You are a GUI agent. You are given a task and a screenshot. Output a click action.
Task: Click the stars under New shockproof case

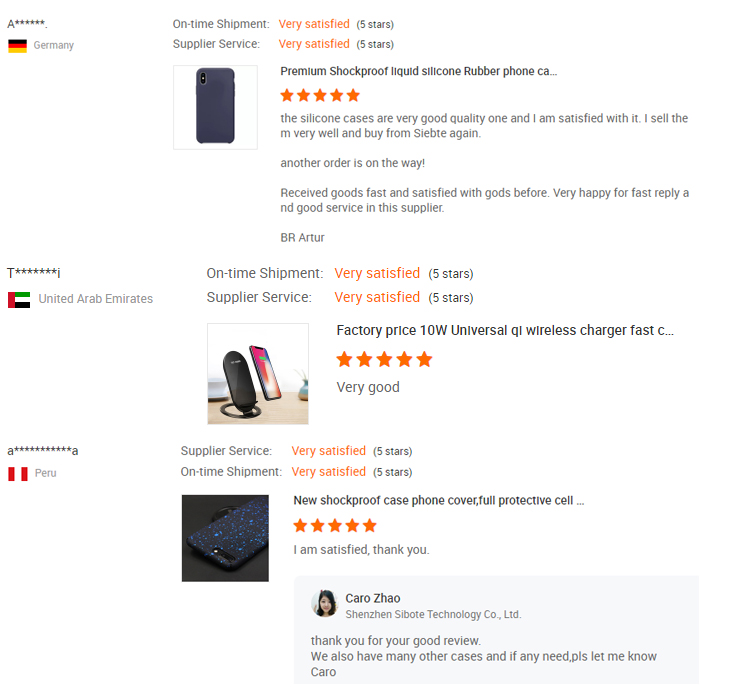point(335,526)
